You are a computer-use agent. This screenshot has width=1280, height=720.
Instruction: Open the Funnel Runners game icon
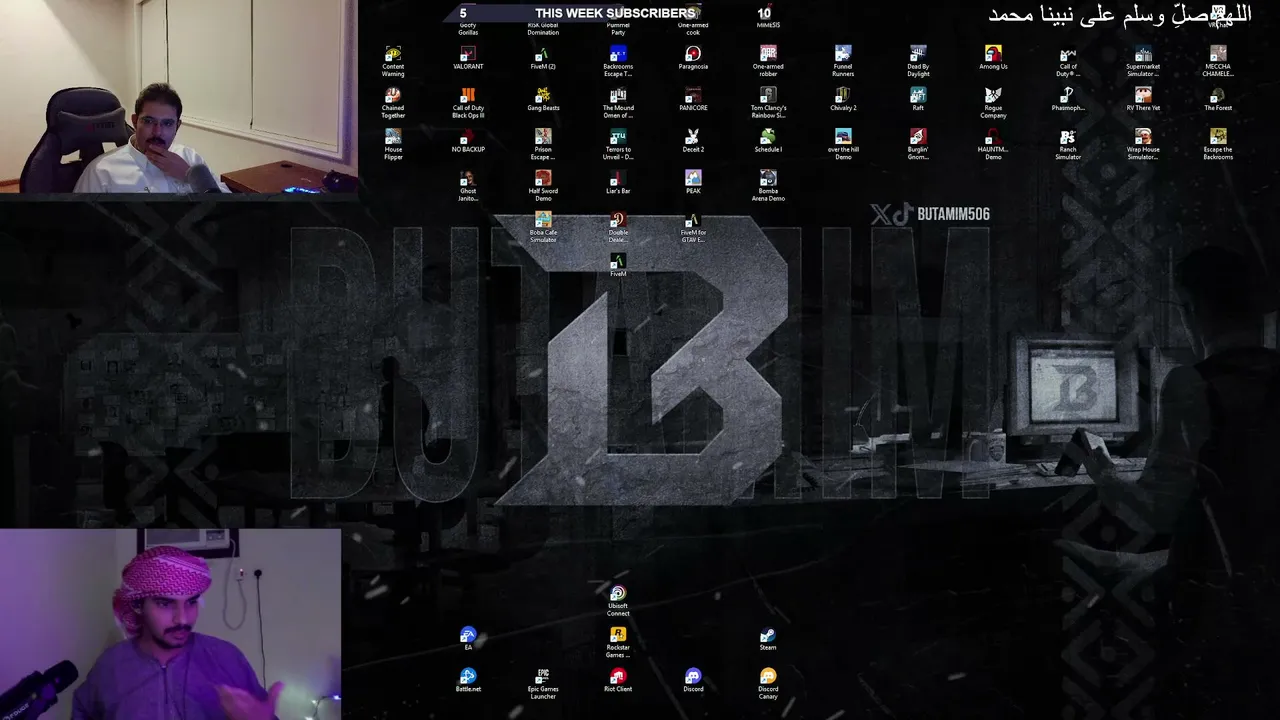point(843,60)
